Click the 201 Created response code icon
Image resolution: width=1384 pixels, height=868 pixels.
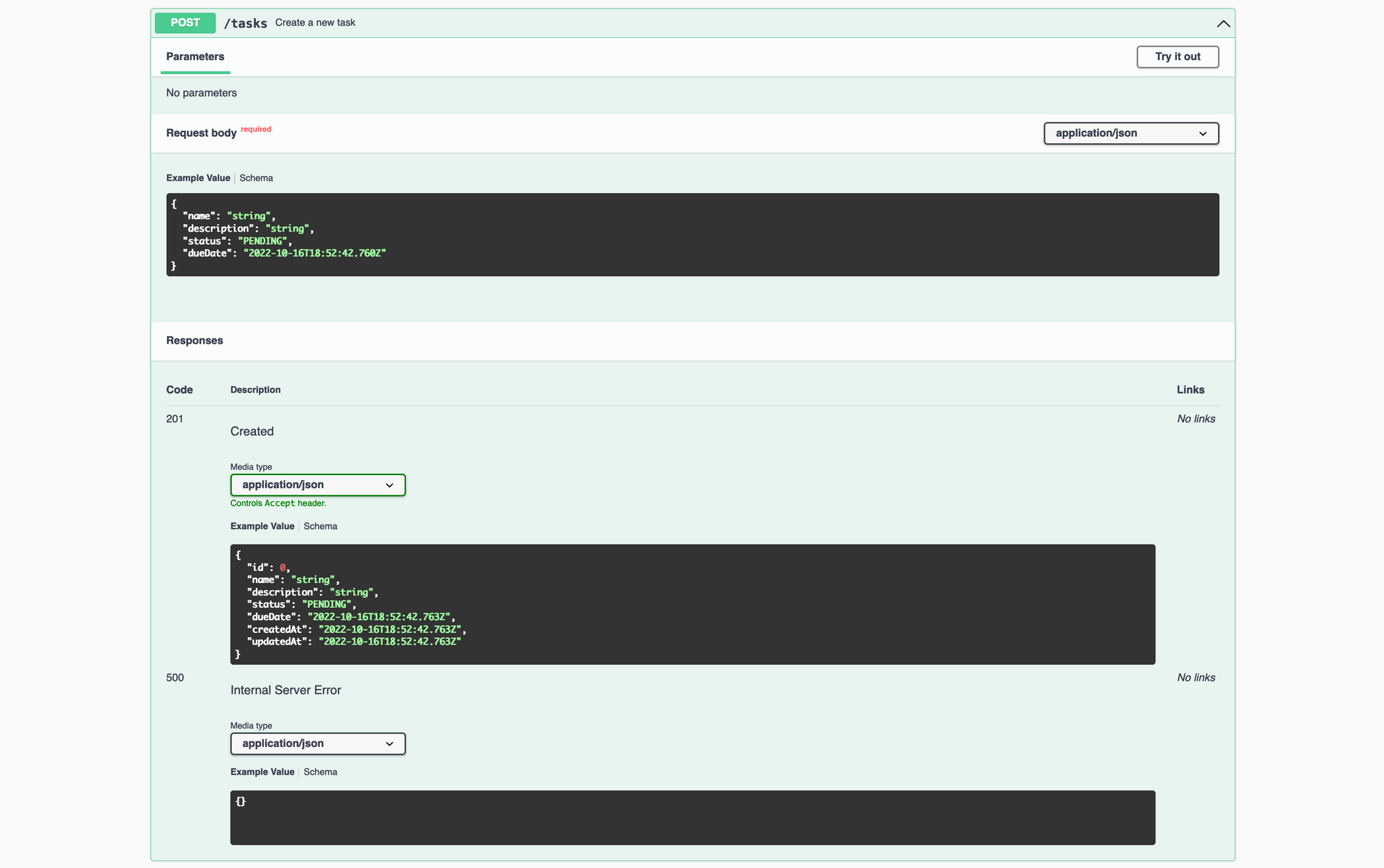pyautogui.click(x=174, y=418)
